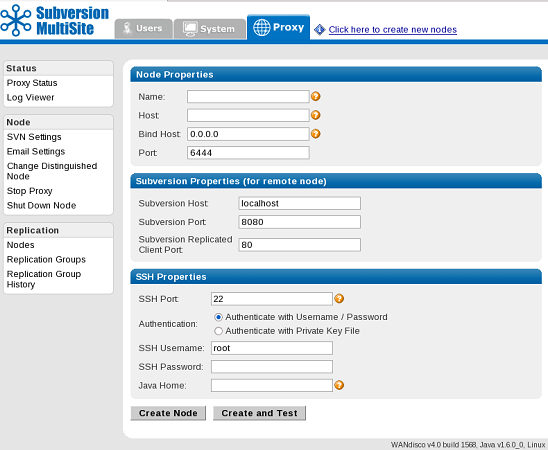Click the help icon beside Name field
The image size is (548, 450).
[x=316, y=96]
